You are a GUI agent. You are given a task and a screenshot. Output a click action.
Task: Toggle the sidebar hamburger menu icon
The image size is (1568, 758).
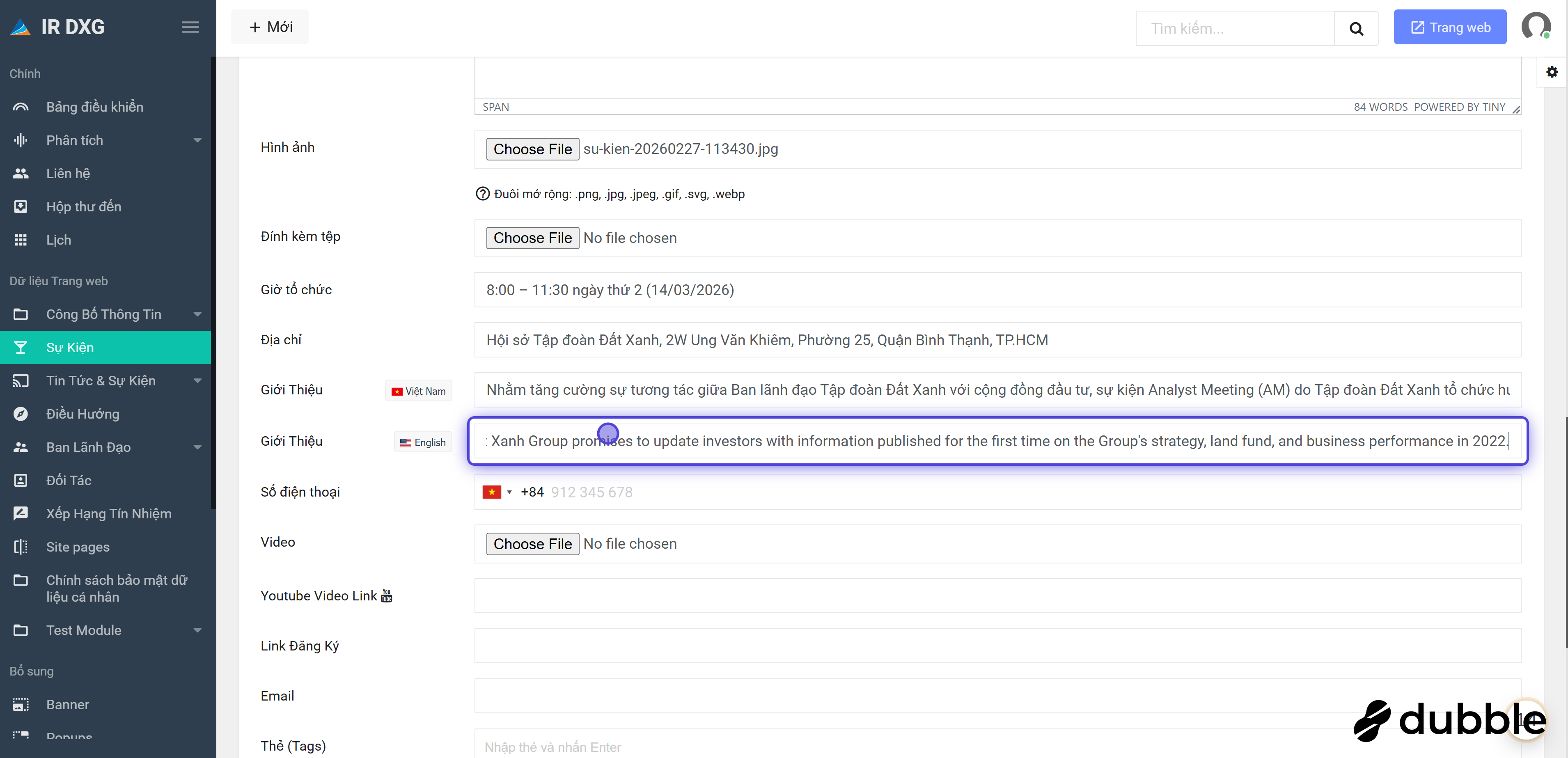190,27
